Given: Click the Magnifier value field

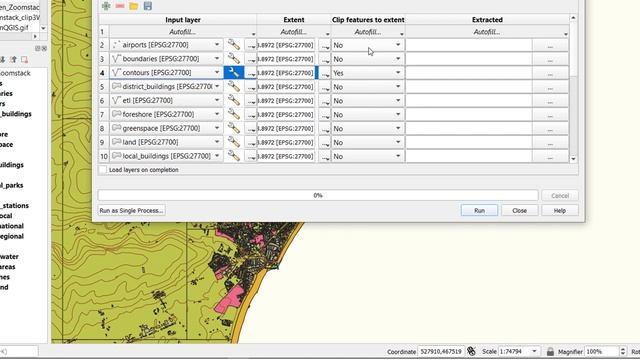Looking at the screenshot, I should [602, 351].
